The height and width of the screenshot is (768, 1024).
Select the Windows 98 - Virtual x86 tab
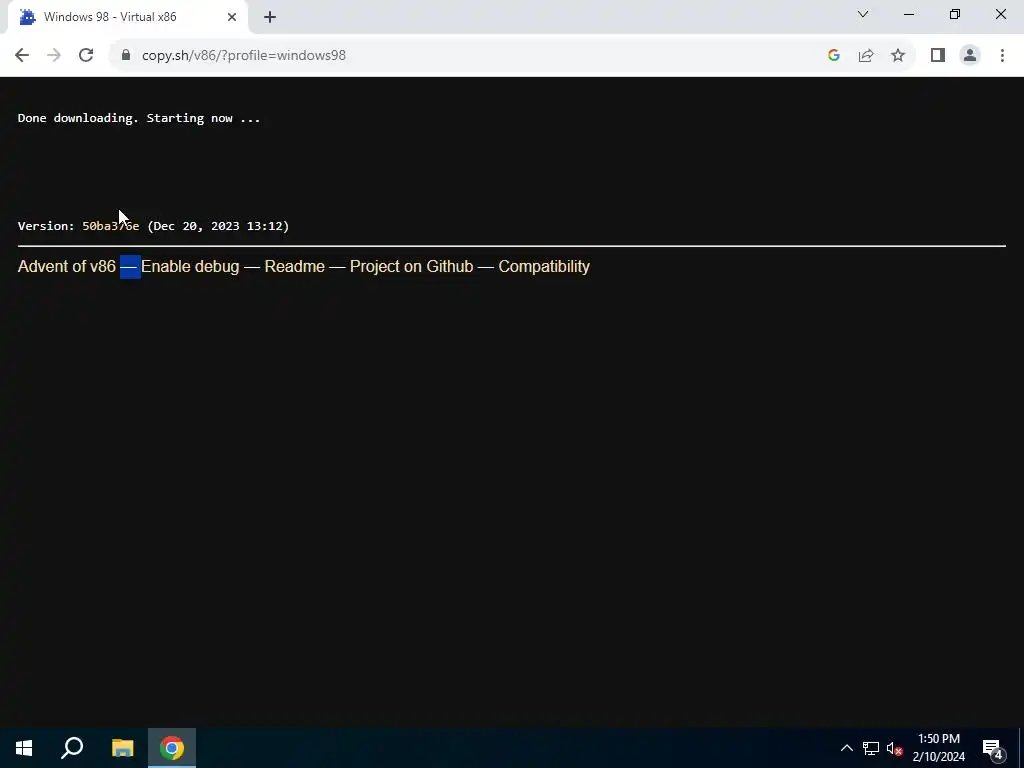127,17
